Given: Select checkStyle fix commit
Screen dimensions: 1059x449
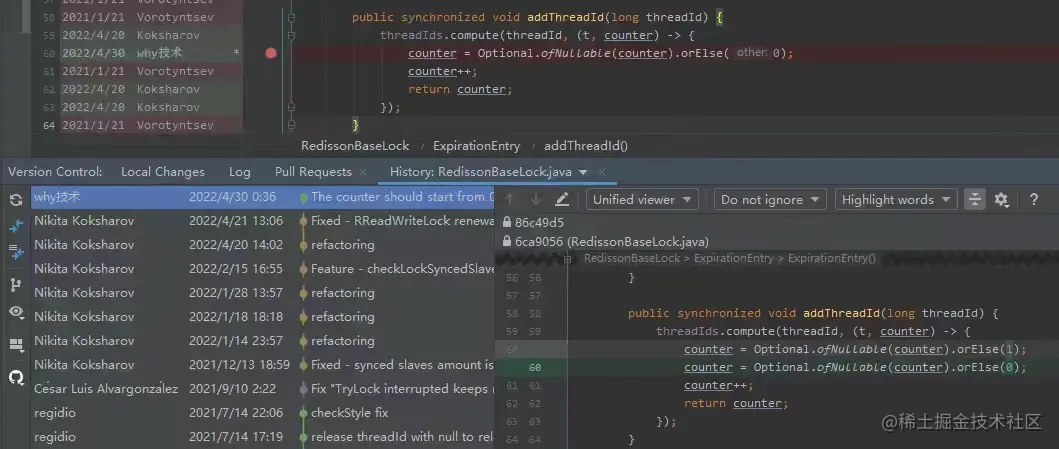Looking at the screenshot, I should (263, 413).
